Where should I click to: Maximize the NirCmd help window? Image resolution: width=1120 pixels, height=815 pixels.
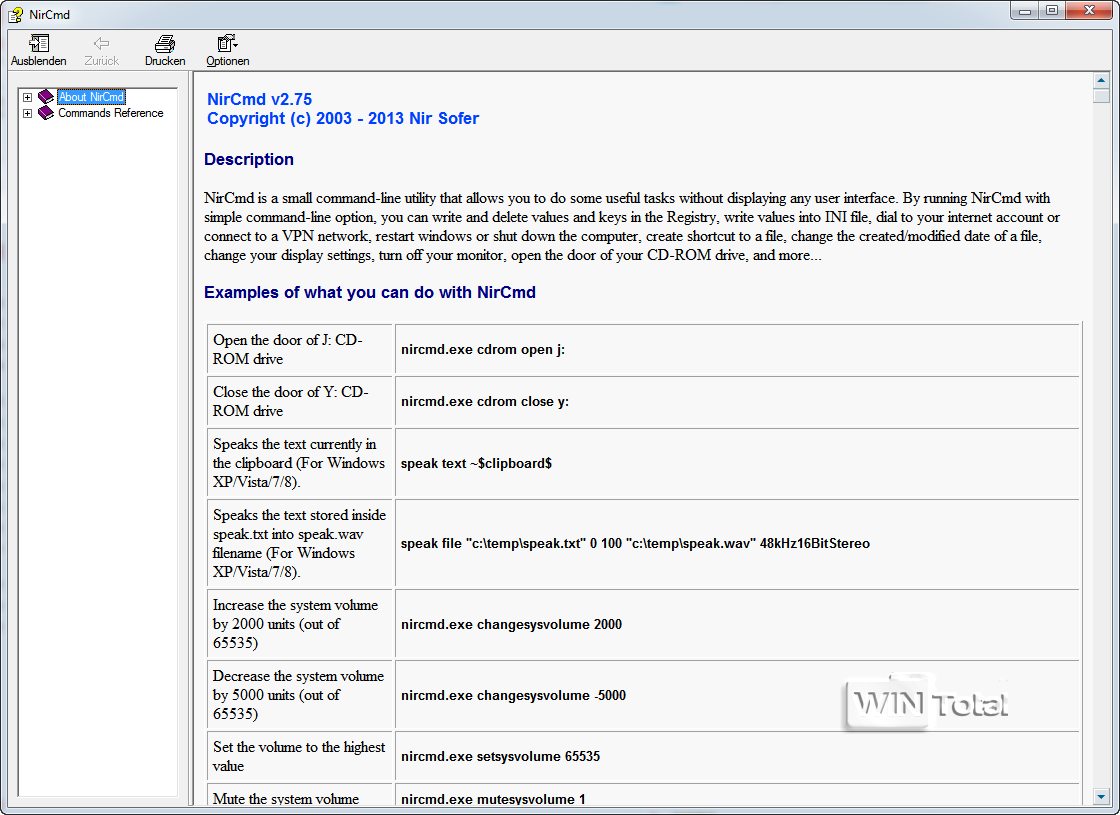click(x=1052, y=11)
